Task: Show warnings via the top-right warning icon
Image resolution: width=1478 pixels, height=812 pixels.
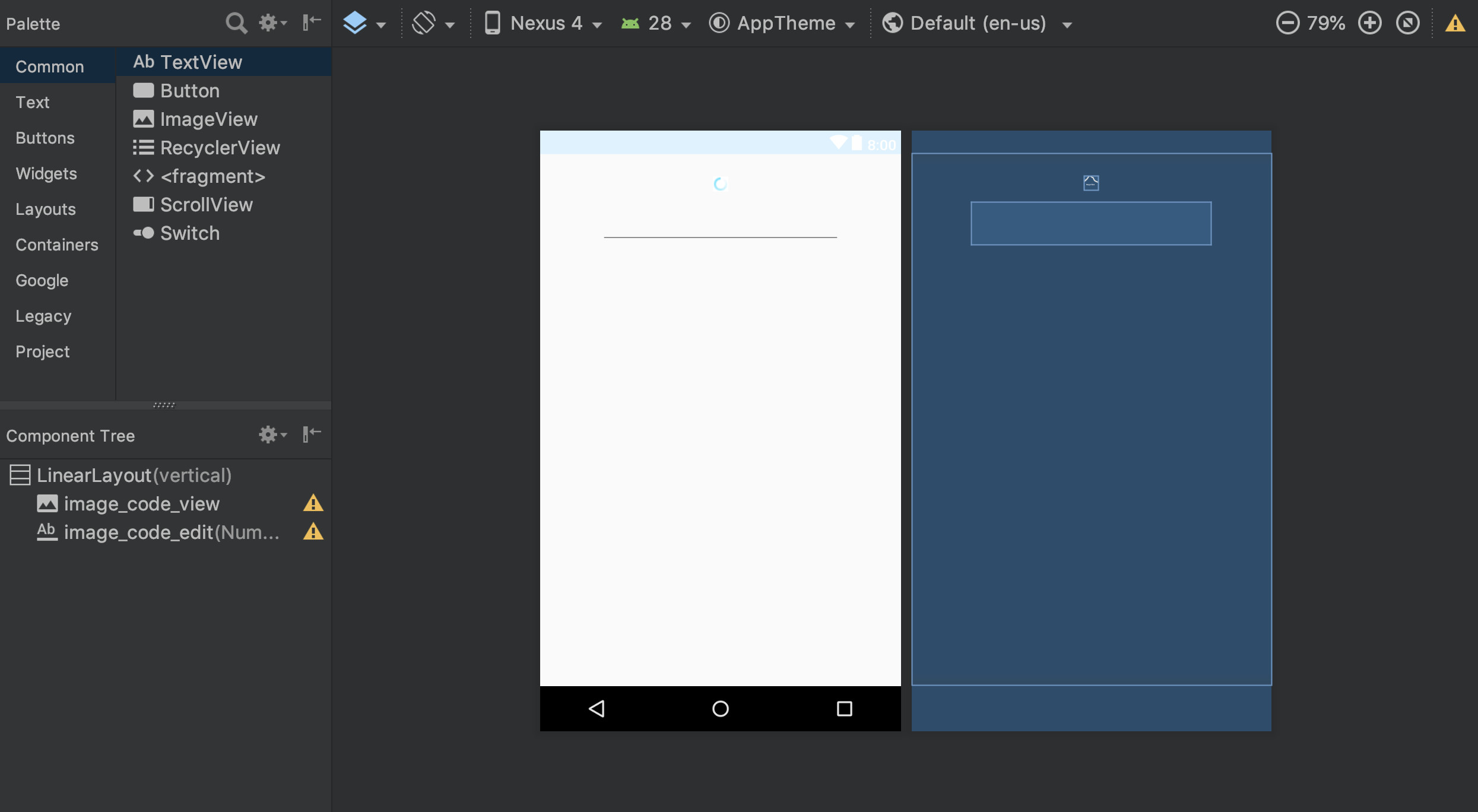Action: pyautogui.click(x=1454, y=23)
